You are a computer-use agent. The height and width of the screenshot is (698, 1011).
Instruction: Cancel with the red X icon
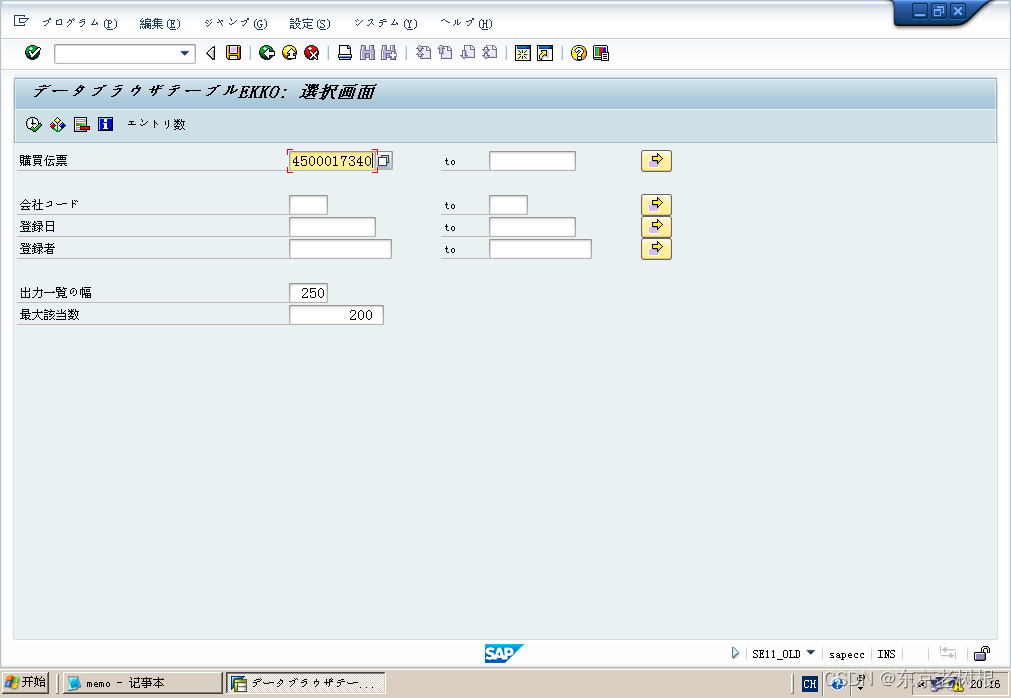point(311,53)
